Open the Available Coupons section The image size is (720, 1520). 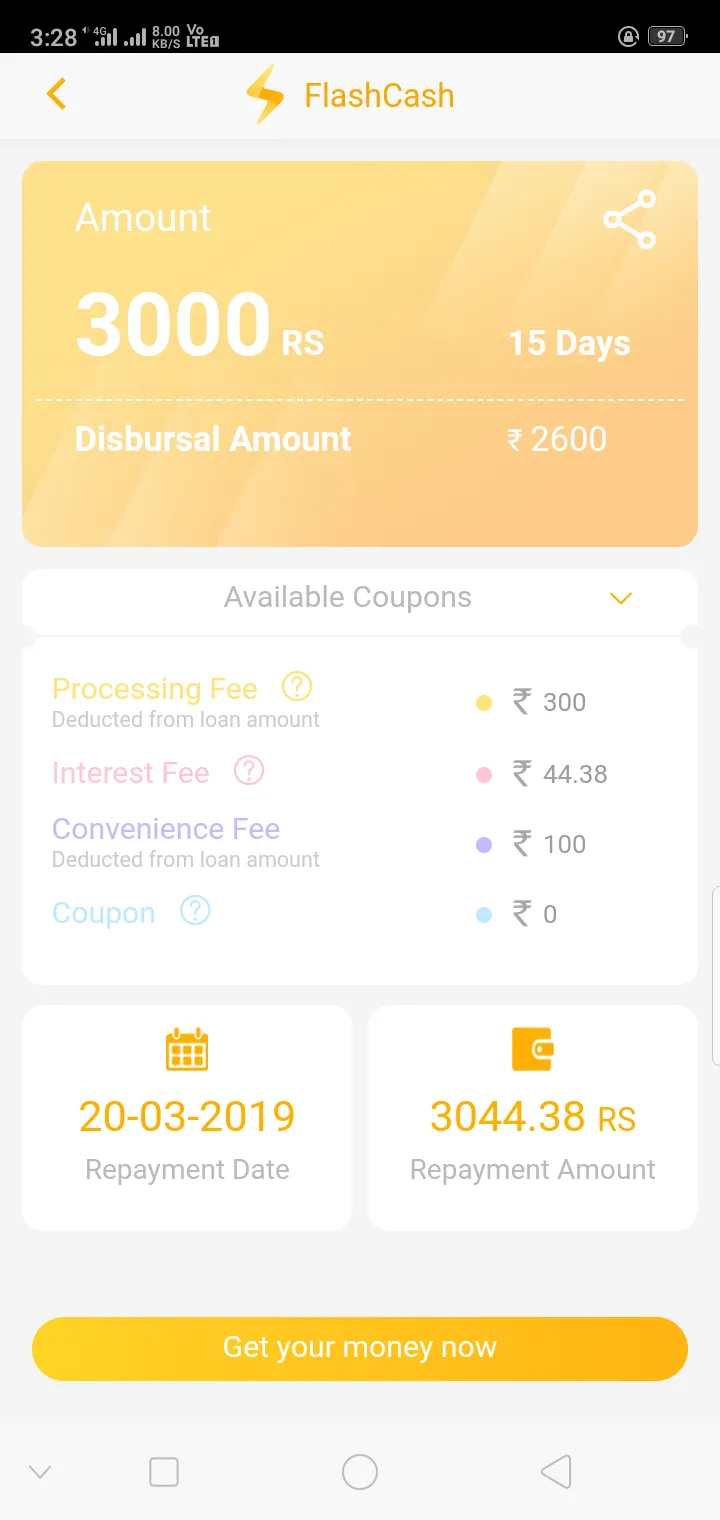click(x=348, y=598)
